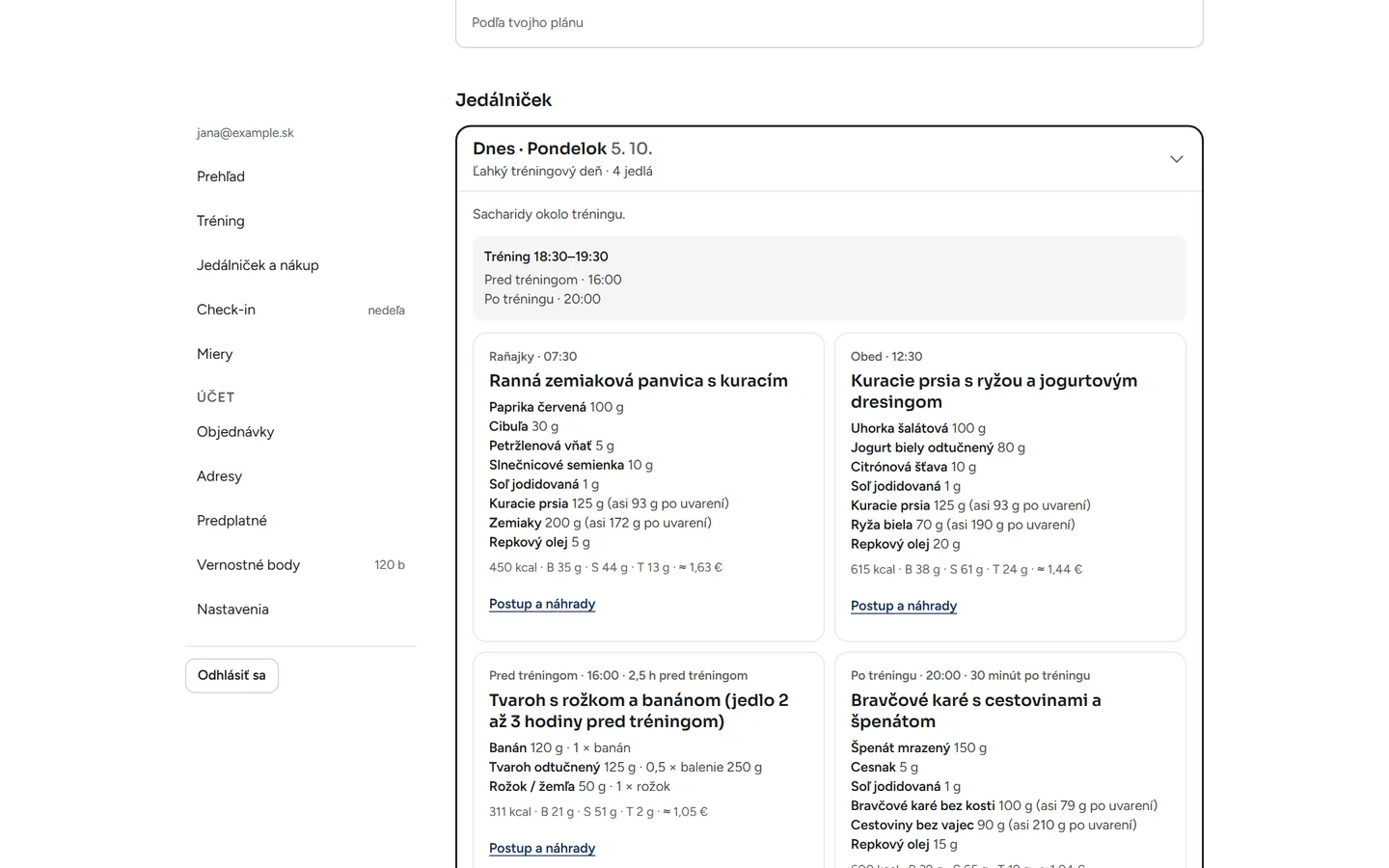Viewport: 1389px width, 868px height.
Task: View Vernostné body balance
Action: pyautogui.click(x=301, y=565)
